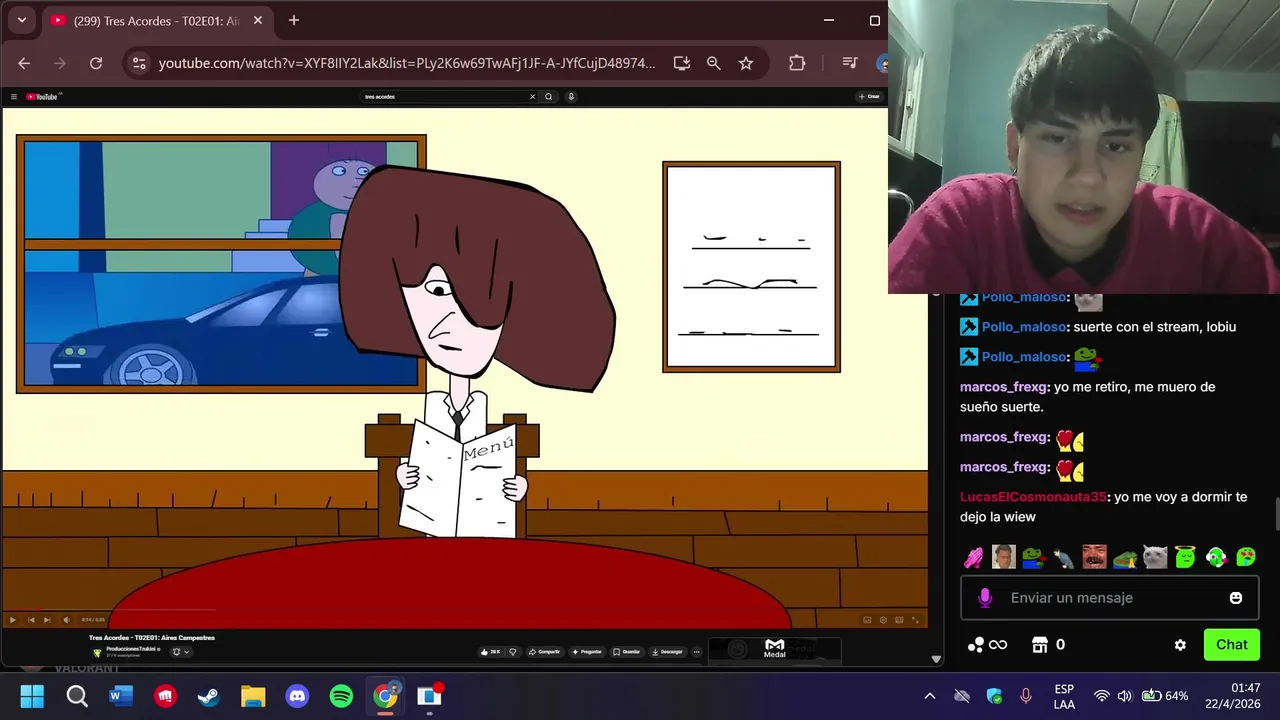Clear the 'tres acordes' search text
1280x720 pixels.
point(532,97)
